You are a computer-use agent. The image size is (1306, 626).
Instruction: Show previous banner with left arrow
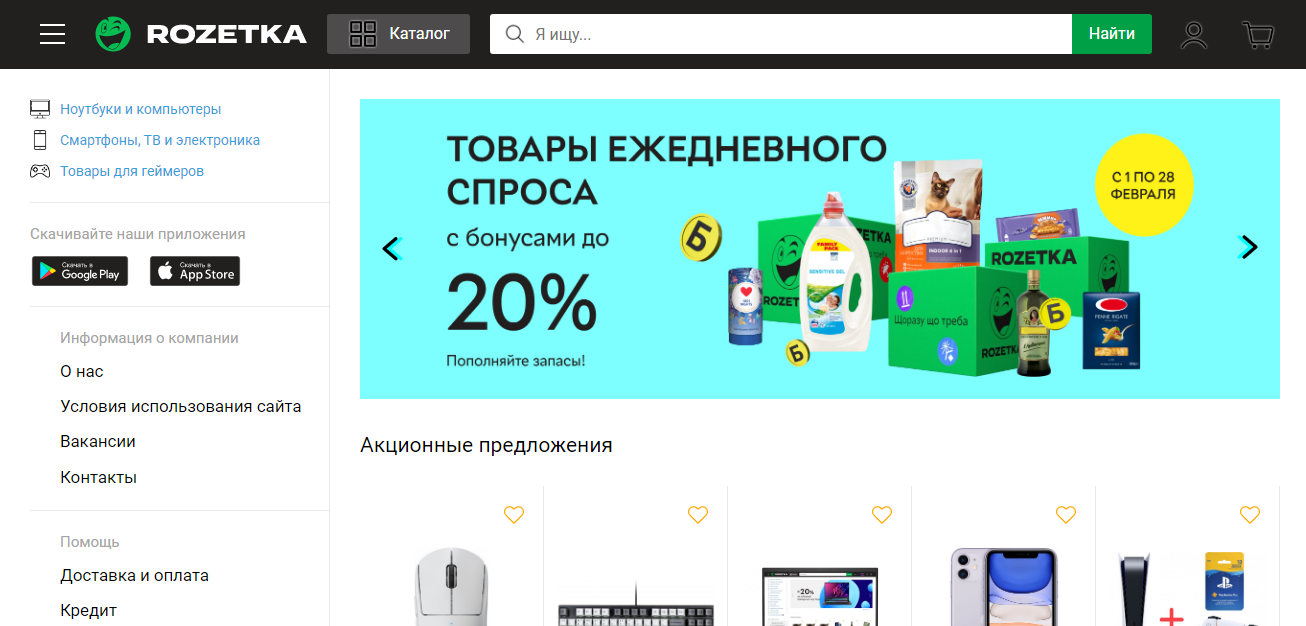click(391, 248)
